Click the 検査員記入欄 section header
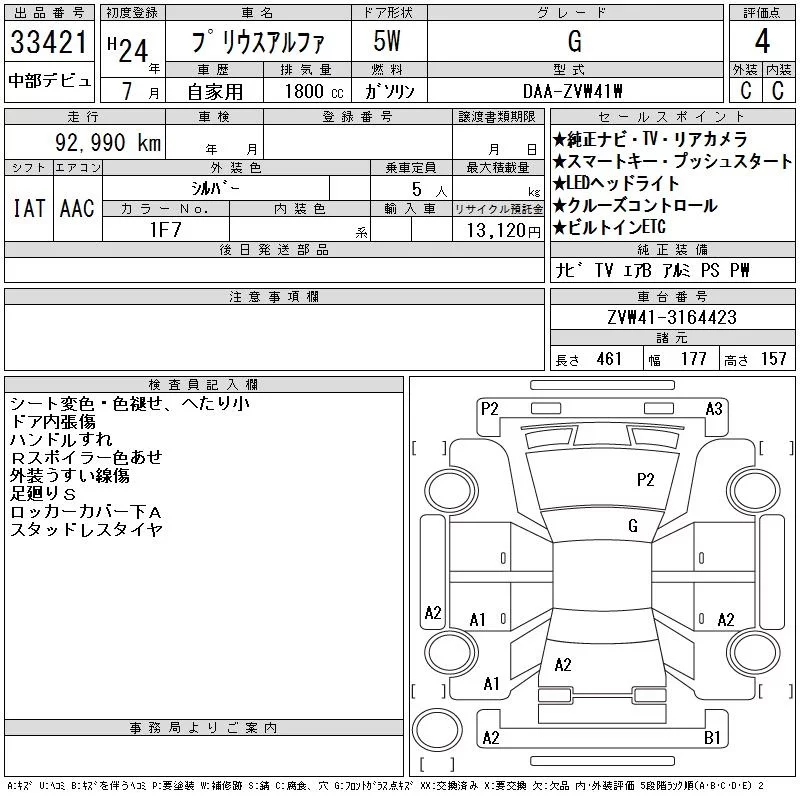This screenshot has height=800, width=800. pos(203,384)
